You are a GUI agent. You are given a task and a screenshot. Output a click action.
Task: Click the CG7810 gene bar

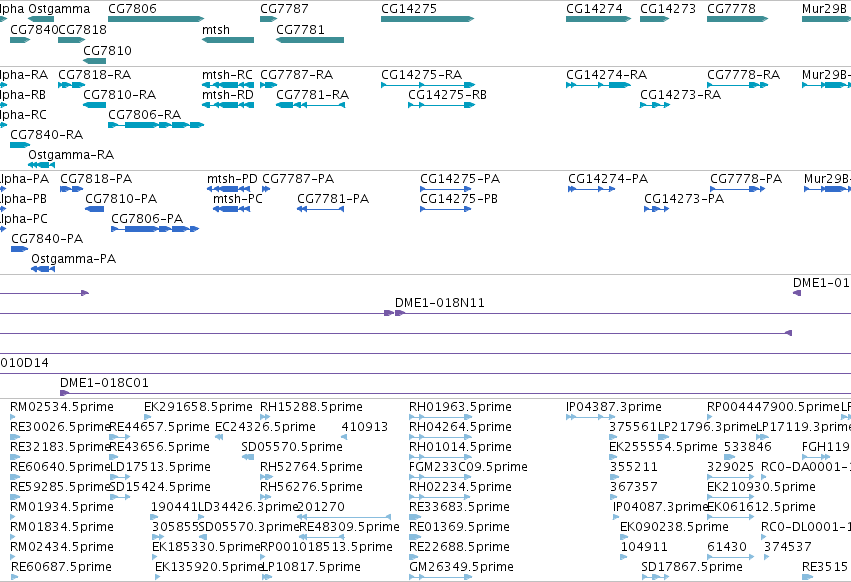click(94, 61)
